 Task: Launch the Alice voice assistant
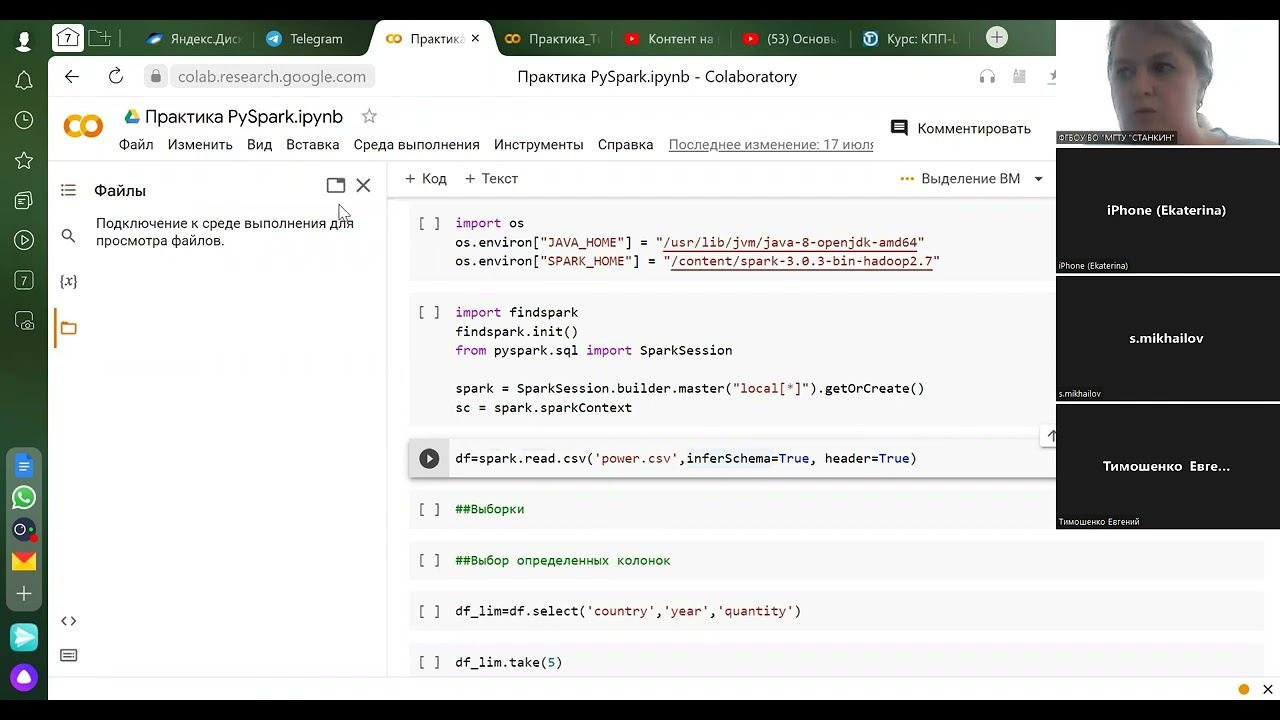pos(24,677)
